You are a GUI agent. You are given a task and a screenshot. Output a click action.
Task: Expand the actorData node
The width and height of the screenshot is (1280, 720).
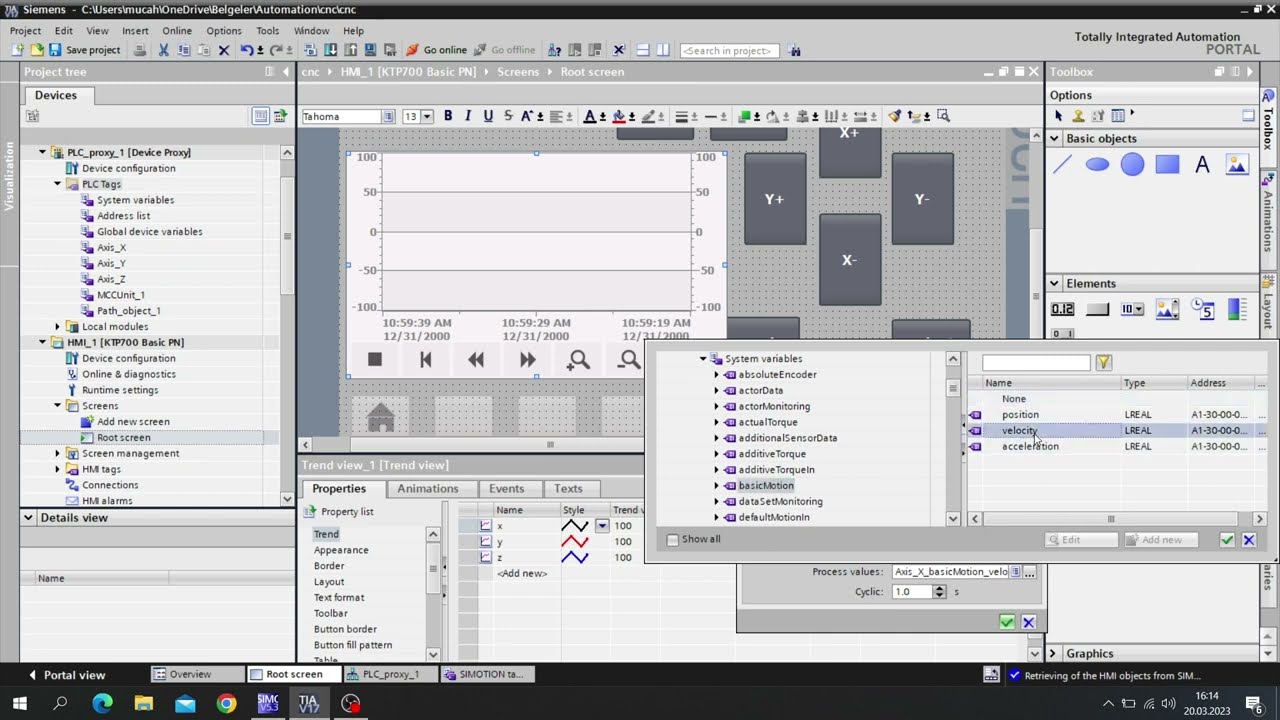[716, 390]
